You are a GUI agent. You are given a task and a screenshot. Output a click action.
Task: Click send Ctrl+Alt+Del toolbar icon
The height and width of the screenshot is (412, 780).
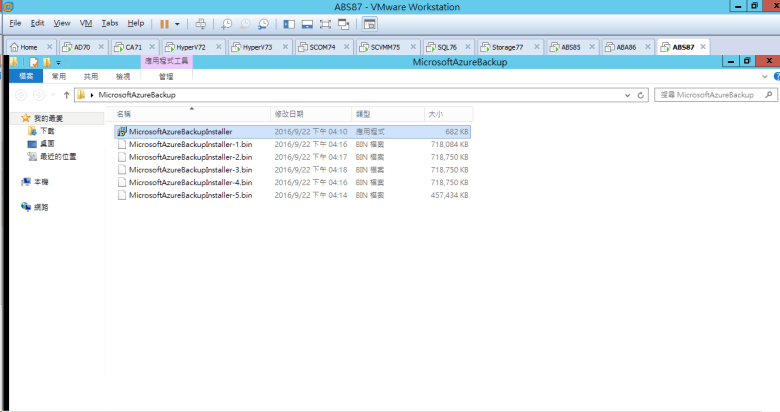point(201,23)
